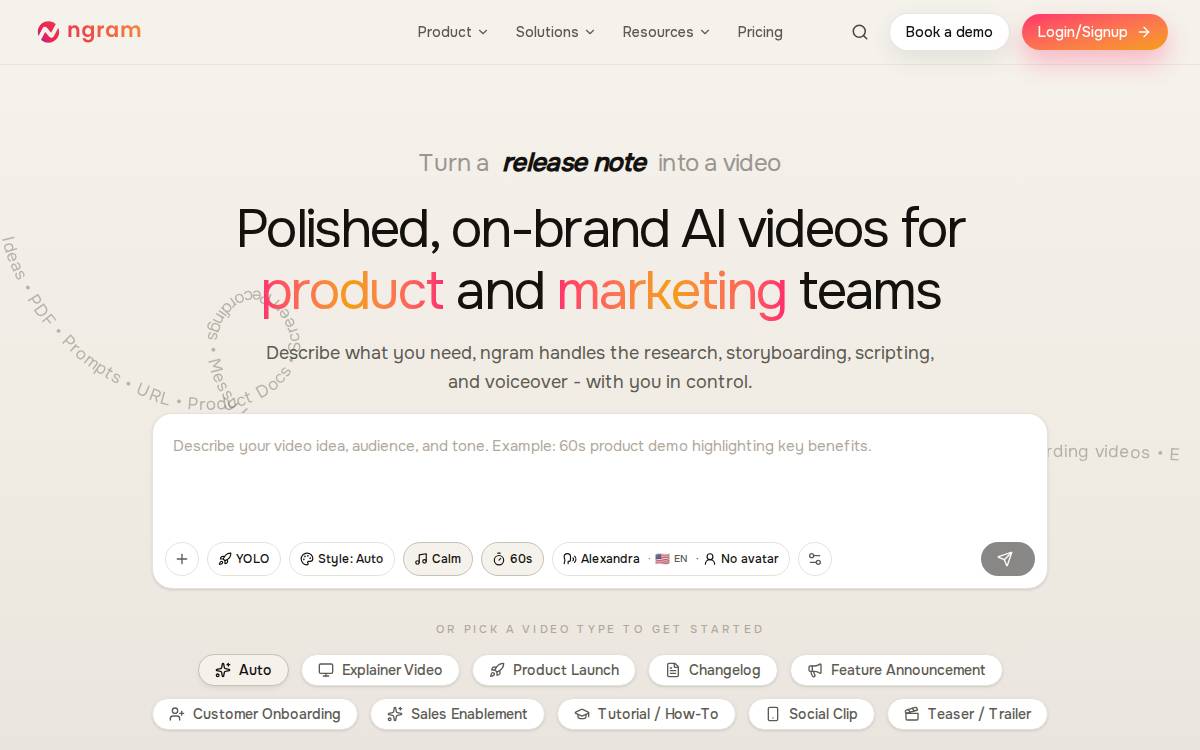Image resolution: width=1200 pixels, height=750 pixels.
Task: Select Teaser / Trailer video type
Action: pyautogui.click(x=967, y=714)
